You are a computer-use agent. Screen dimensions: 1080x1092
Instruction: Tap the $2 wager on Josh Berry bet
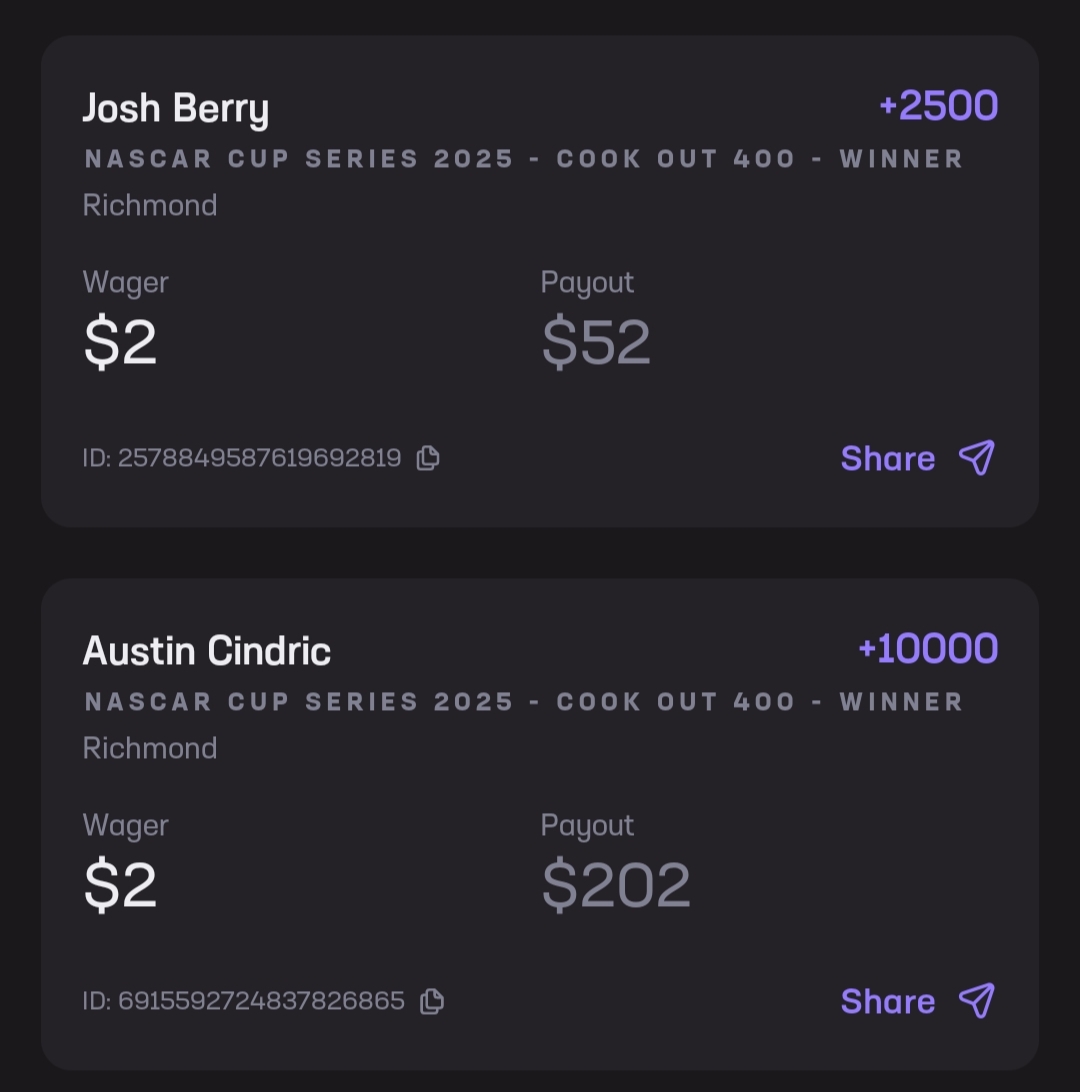pyautogui.click(x=120, y=342)
